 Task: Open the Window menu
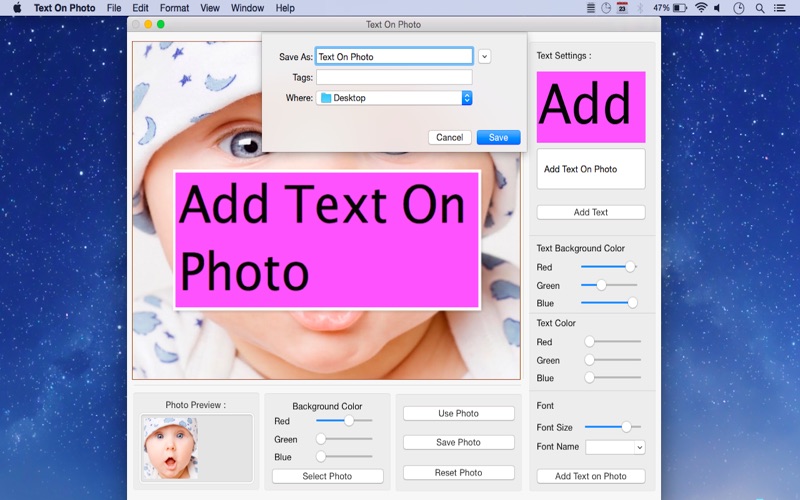(247, 8)
